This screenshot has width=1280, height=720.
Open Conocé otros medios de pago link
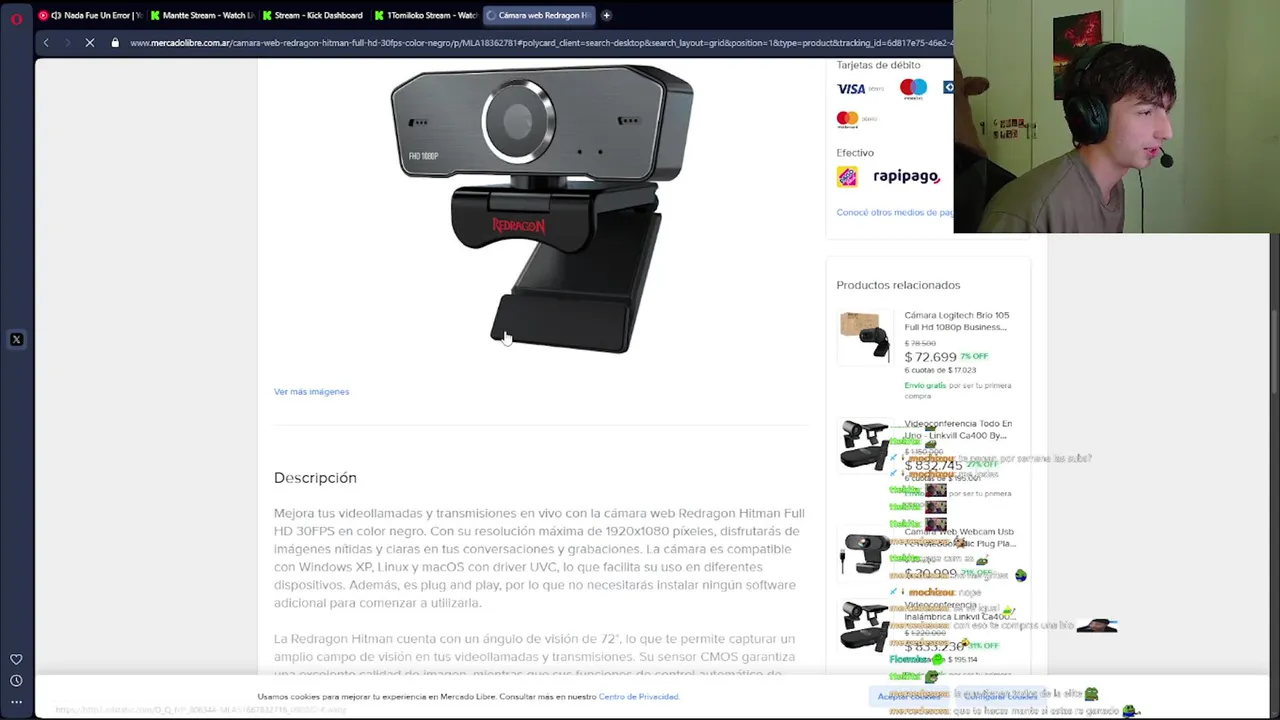895,212
